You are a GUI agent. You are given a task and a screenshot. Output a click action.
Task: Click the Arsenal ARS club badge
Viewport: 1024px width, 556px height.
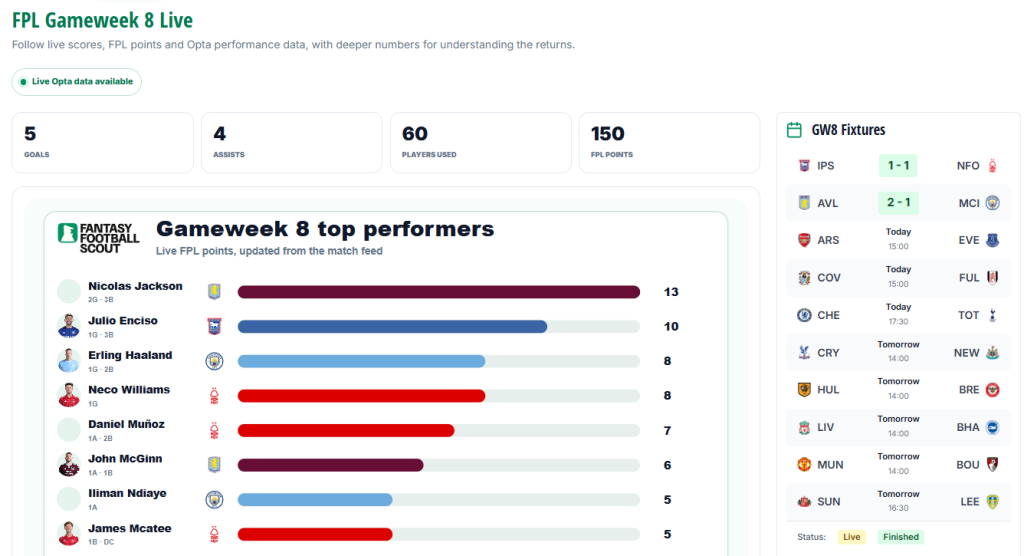[805, 240]
